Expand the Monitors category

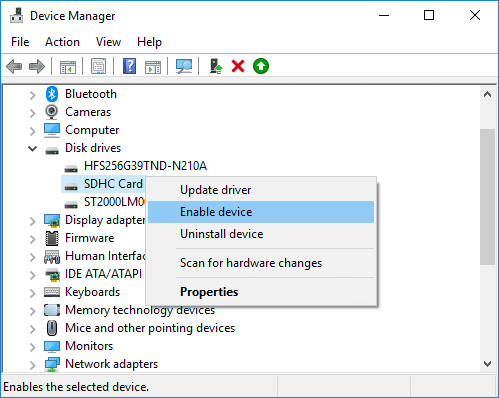[x=32, y=347]
